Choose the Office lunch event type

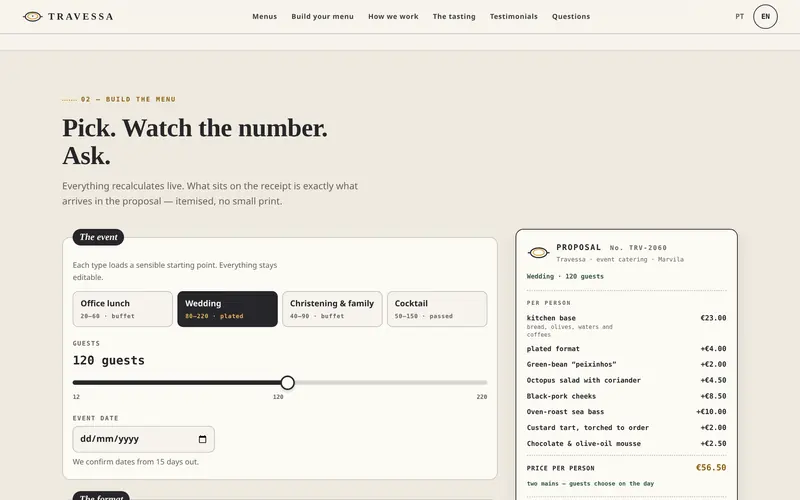click(x=122, y=309)
